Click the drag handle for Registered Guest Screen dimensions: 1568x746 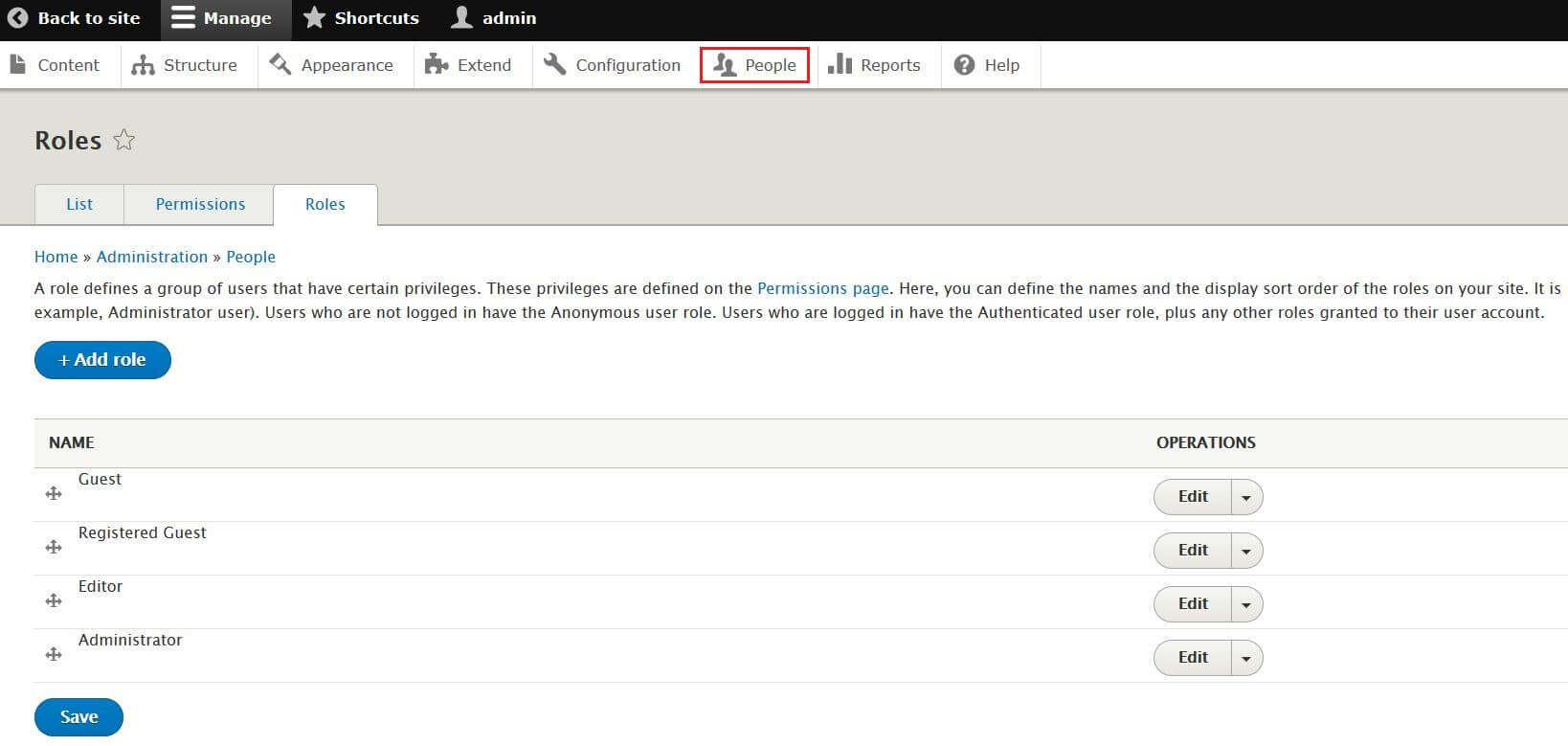click(x=54, y=547)
